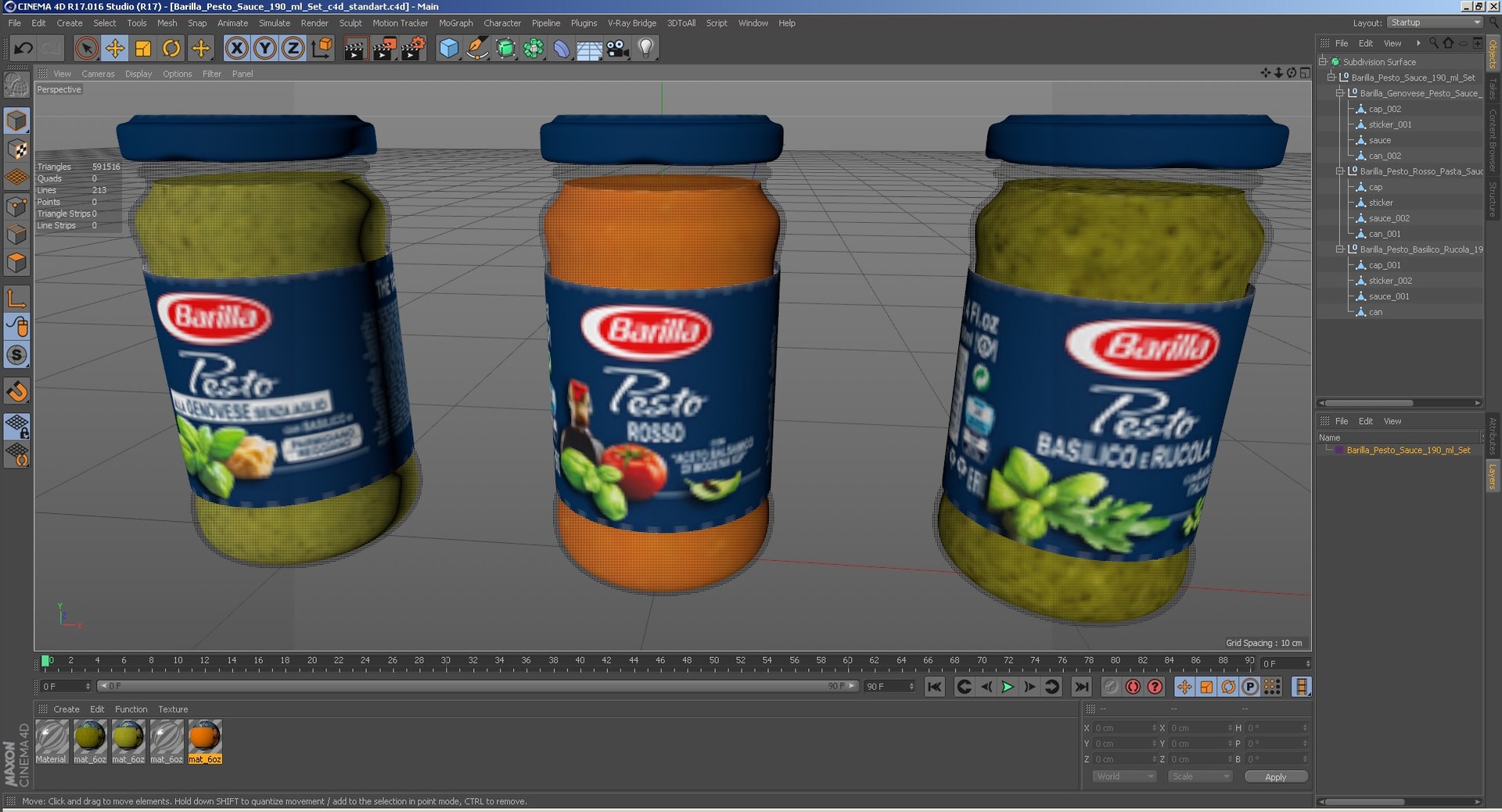Screen dimensions: 1502x812
Task: Collapse the Subdivision Surface tree node
Action: point(1323,62)
